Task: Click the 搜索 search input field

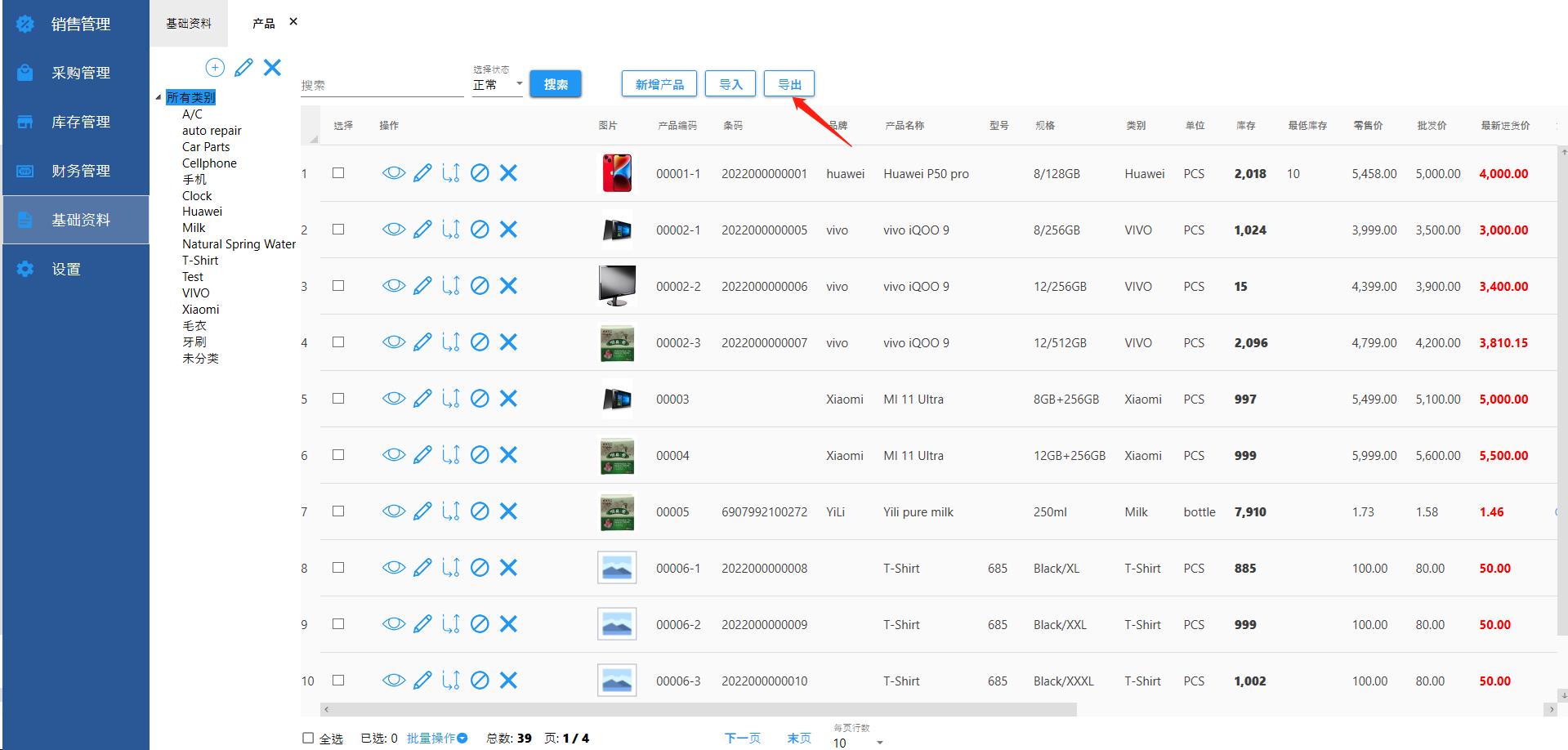Action: coord(382,85)
